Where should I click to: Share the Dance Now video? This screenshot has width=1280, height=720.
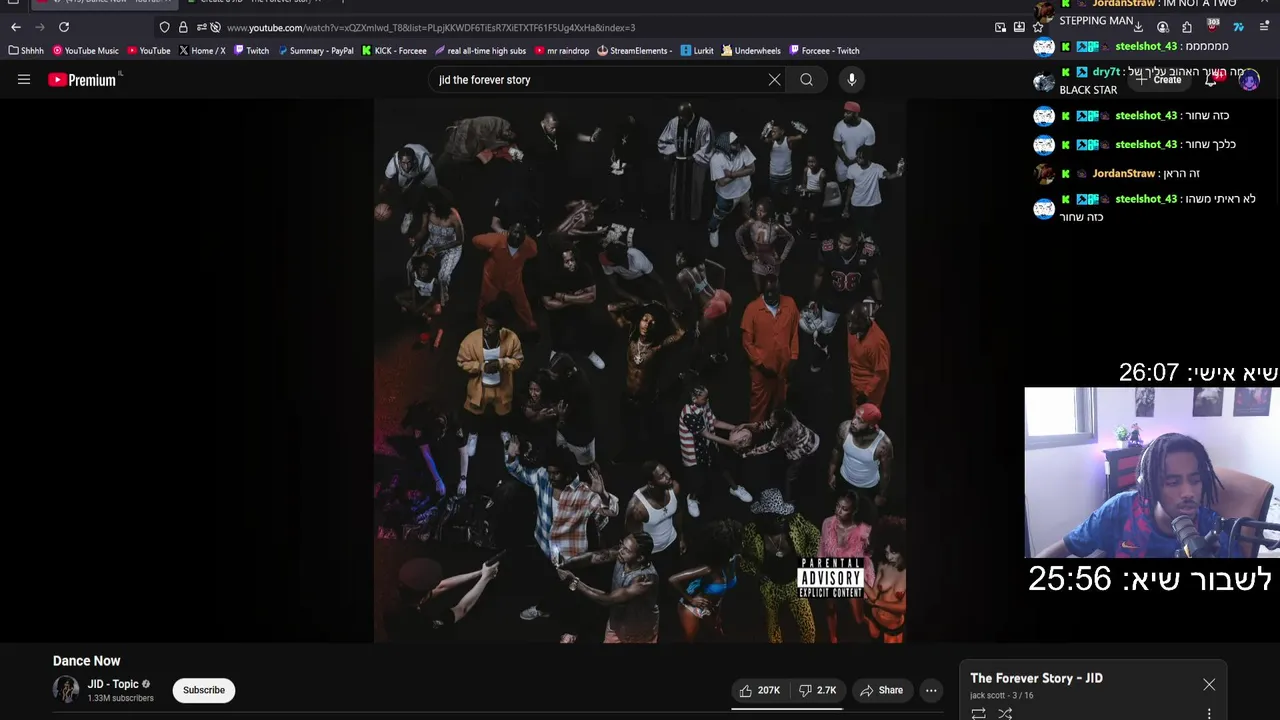pos(881,690)
